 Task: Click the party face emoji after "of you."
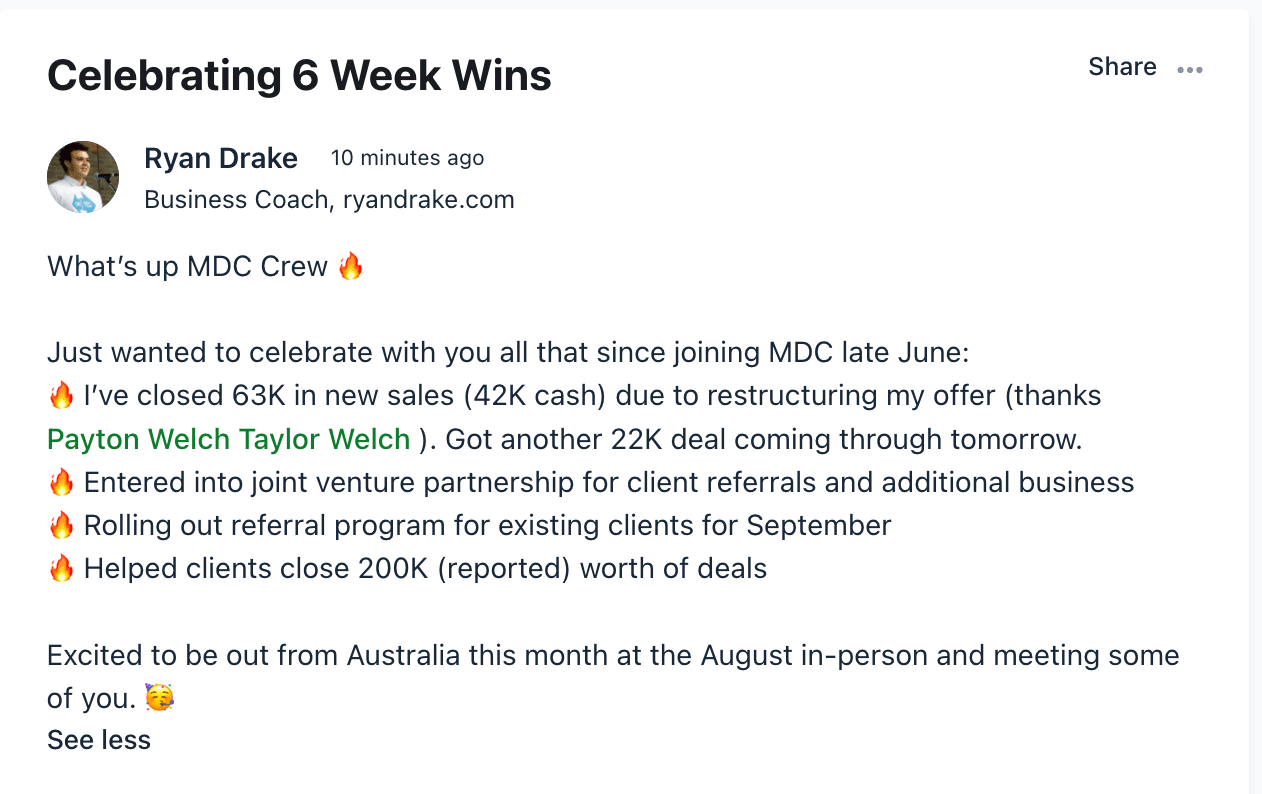159,698
